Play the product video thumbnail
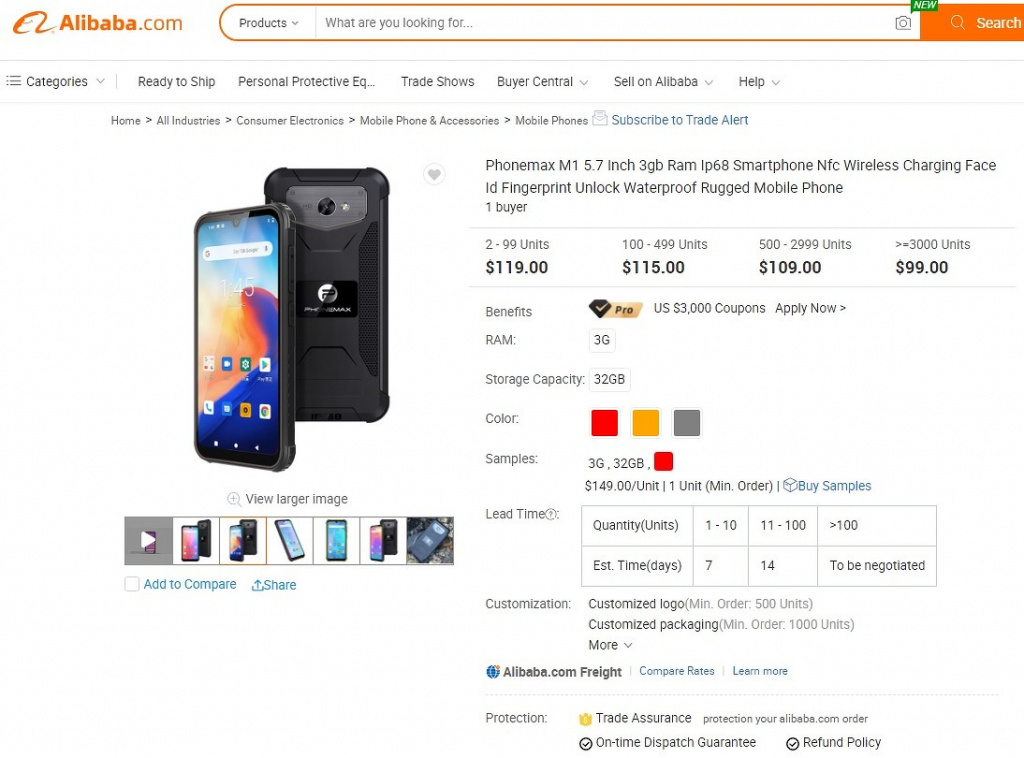The image size is (1024, 758). click(149, 541)
